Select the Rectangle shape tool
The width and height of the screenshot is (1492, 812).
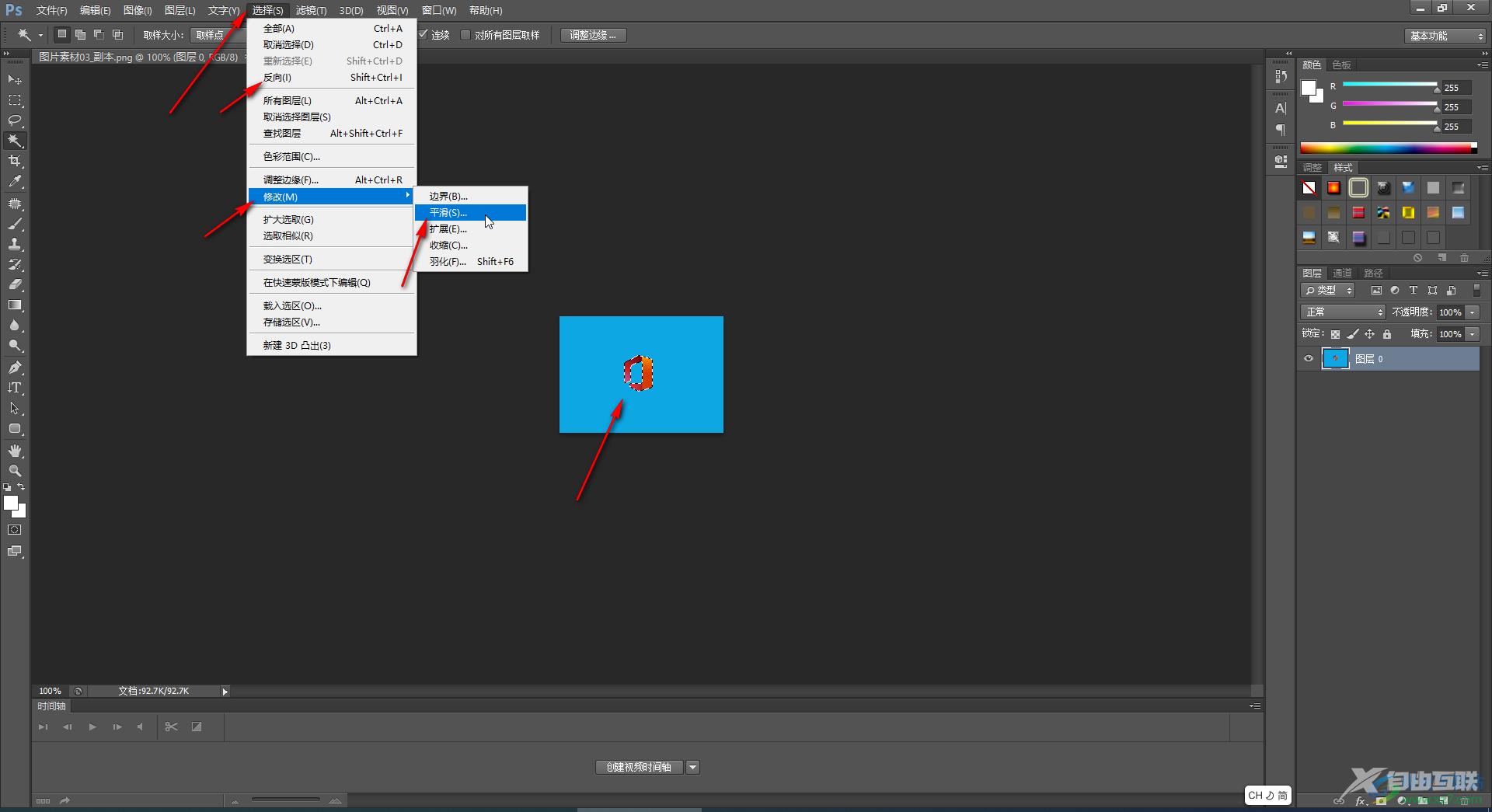click(15, 428)
